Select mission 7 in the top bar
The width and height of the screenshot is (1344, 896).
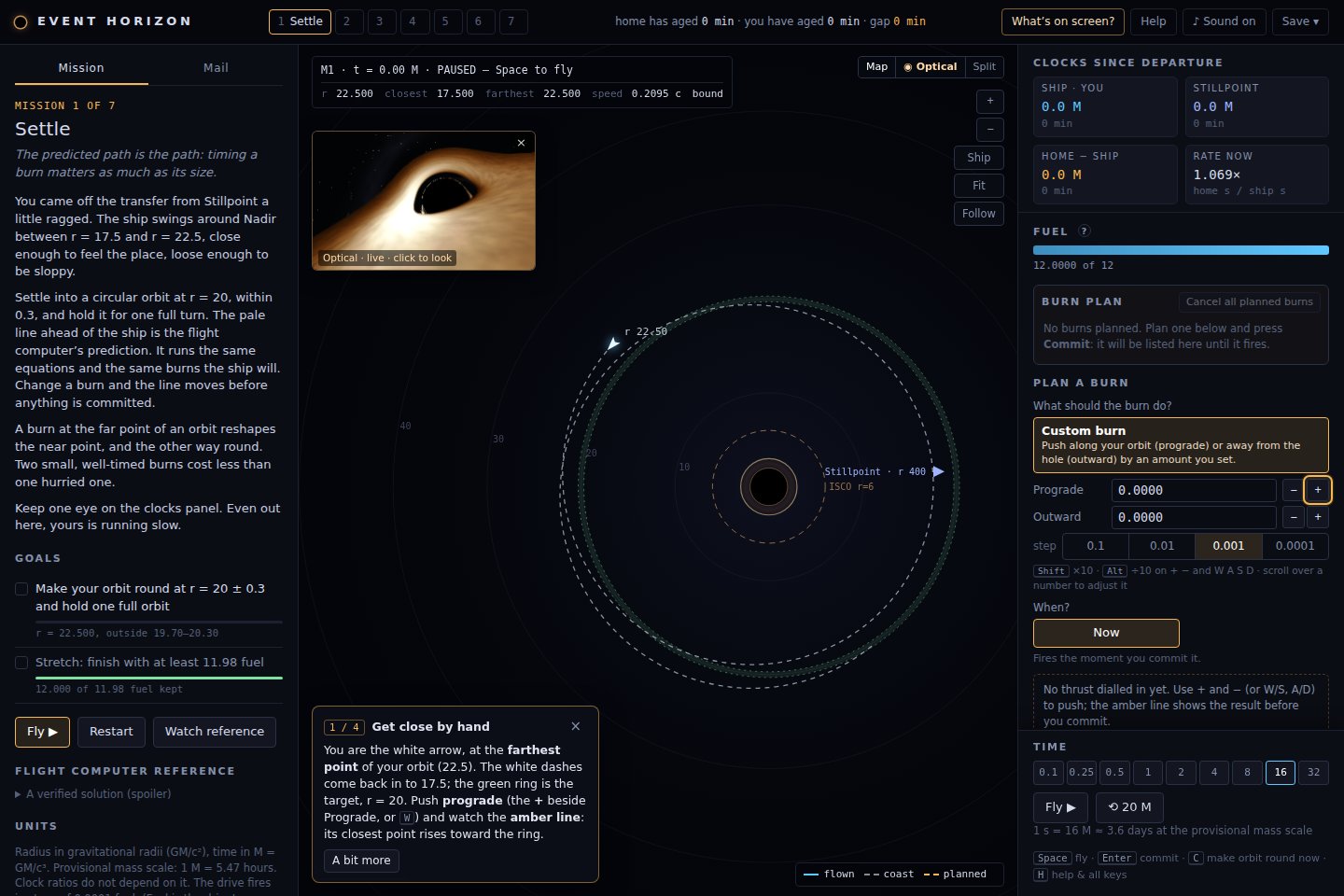click(511, 21)
